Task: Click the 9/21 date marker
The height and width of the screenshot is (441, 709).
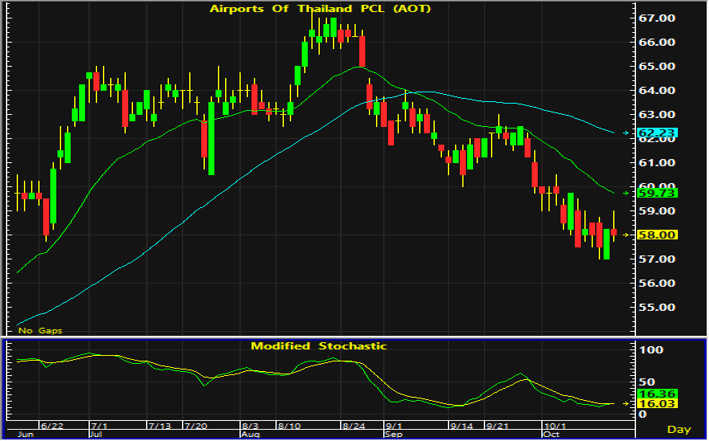Action: [x=497, y=426]
